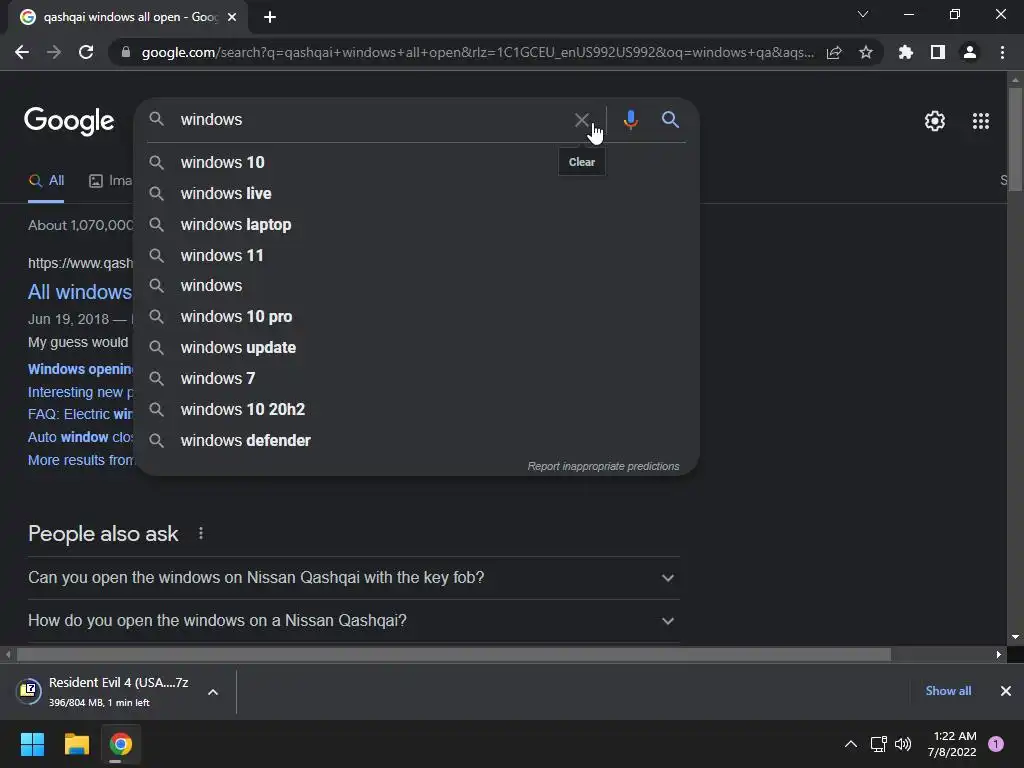Expand How do you open the windows question

353,620
